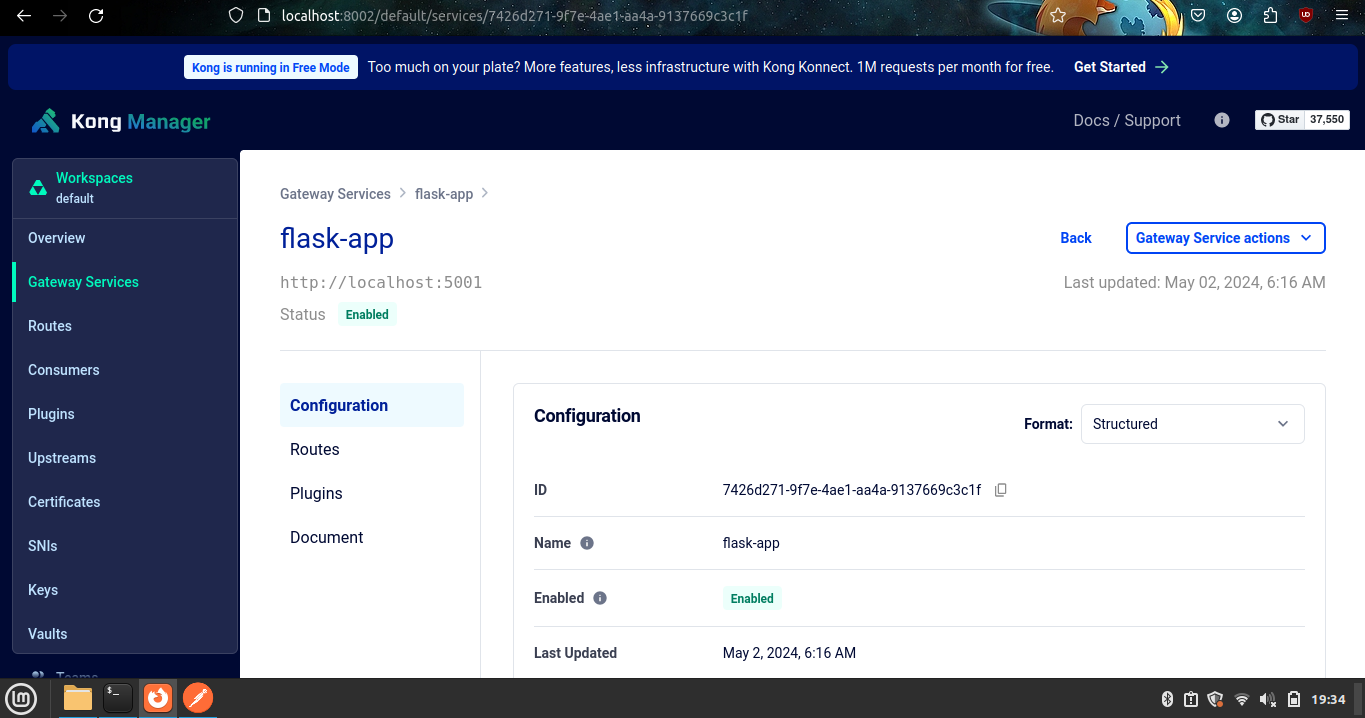
Task: Open Upstreams in the sidebar
Action: [x=125, y=458]
